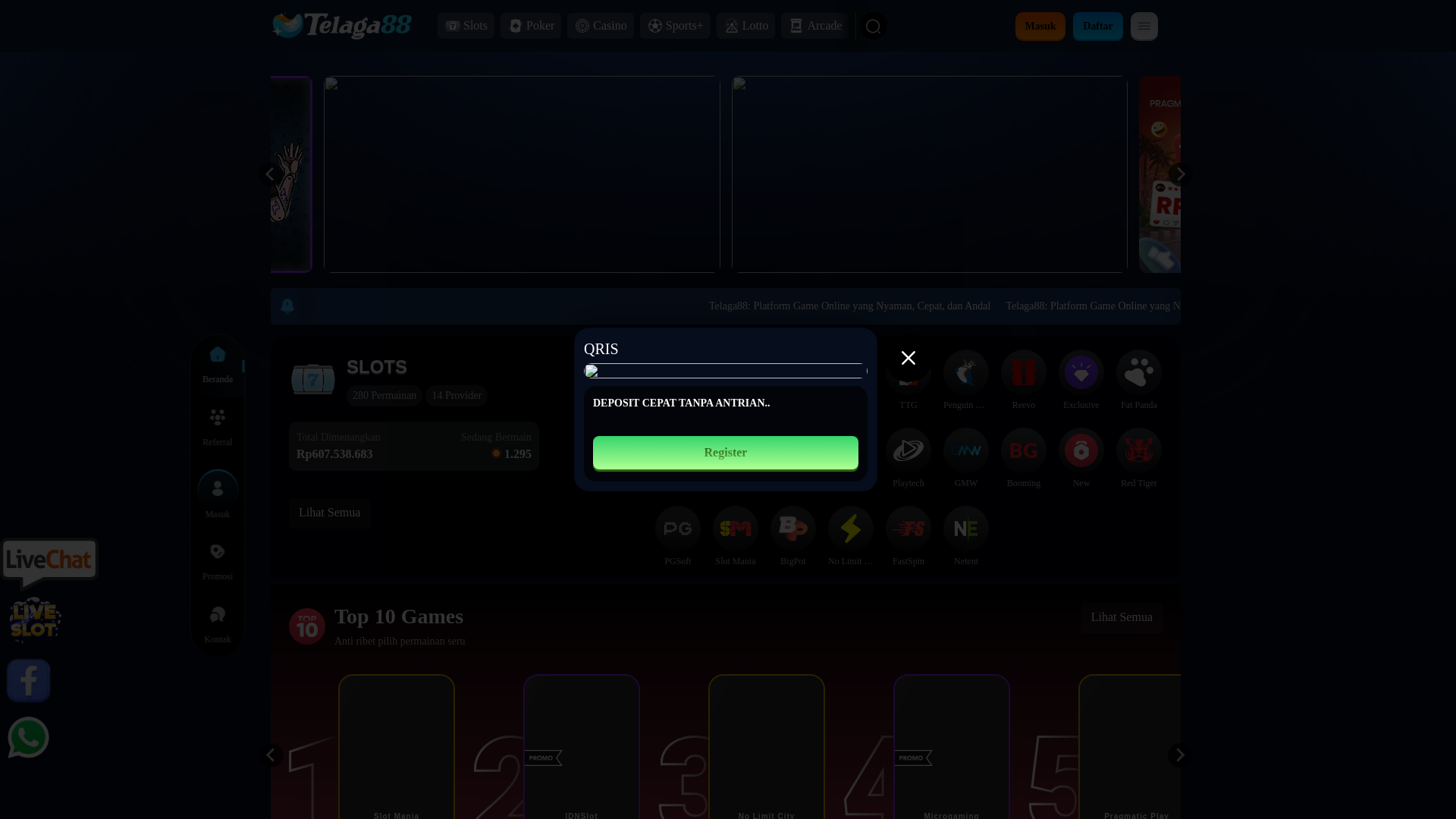Click the Live Slot badge
The height and width of the screenshot is (819, 1456).
[x=35, y=620]
